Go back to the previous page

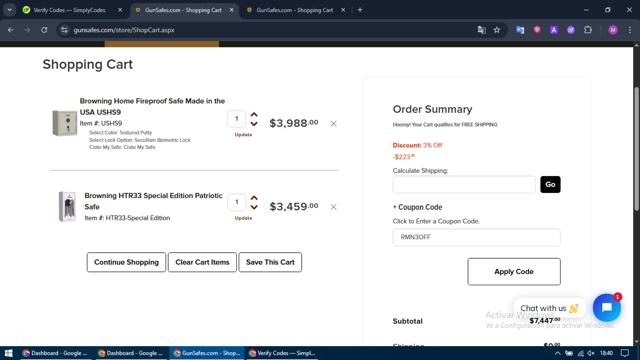pos(11,30)
